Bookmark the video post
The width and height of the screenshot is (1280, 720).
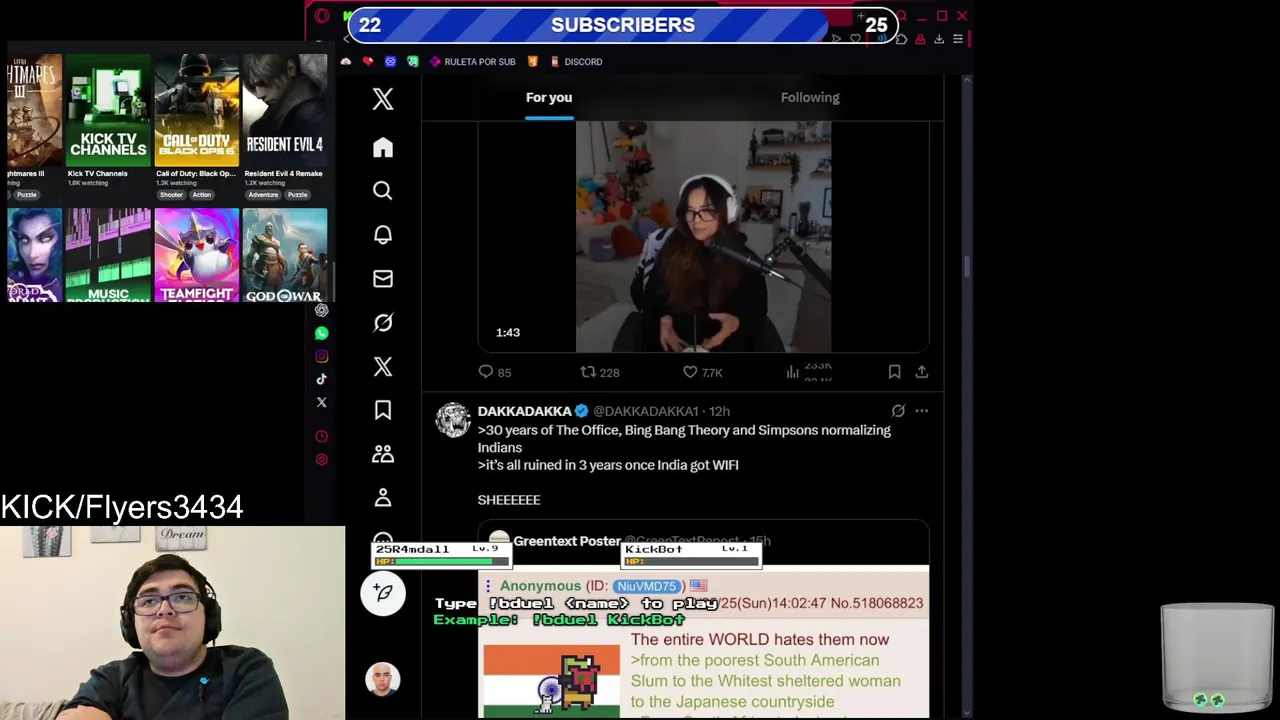894,372
